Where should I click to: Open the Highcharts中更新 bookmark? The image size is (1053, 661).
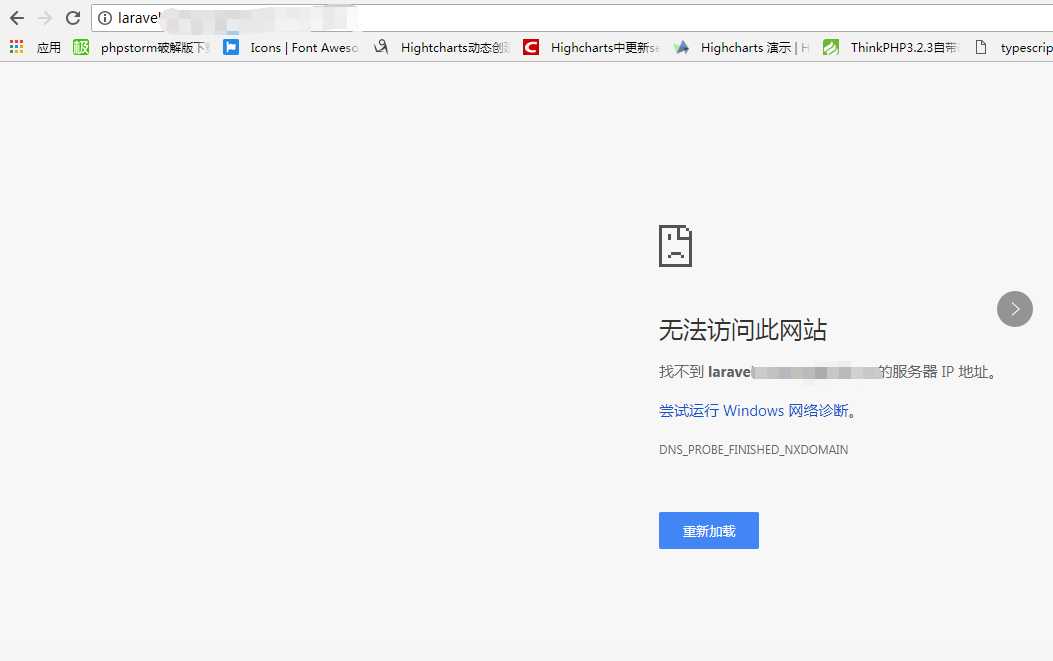(600, 47)
